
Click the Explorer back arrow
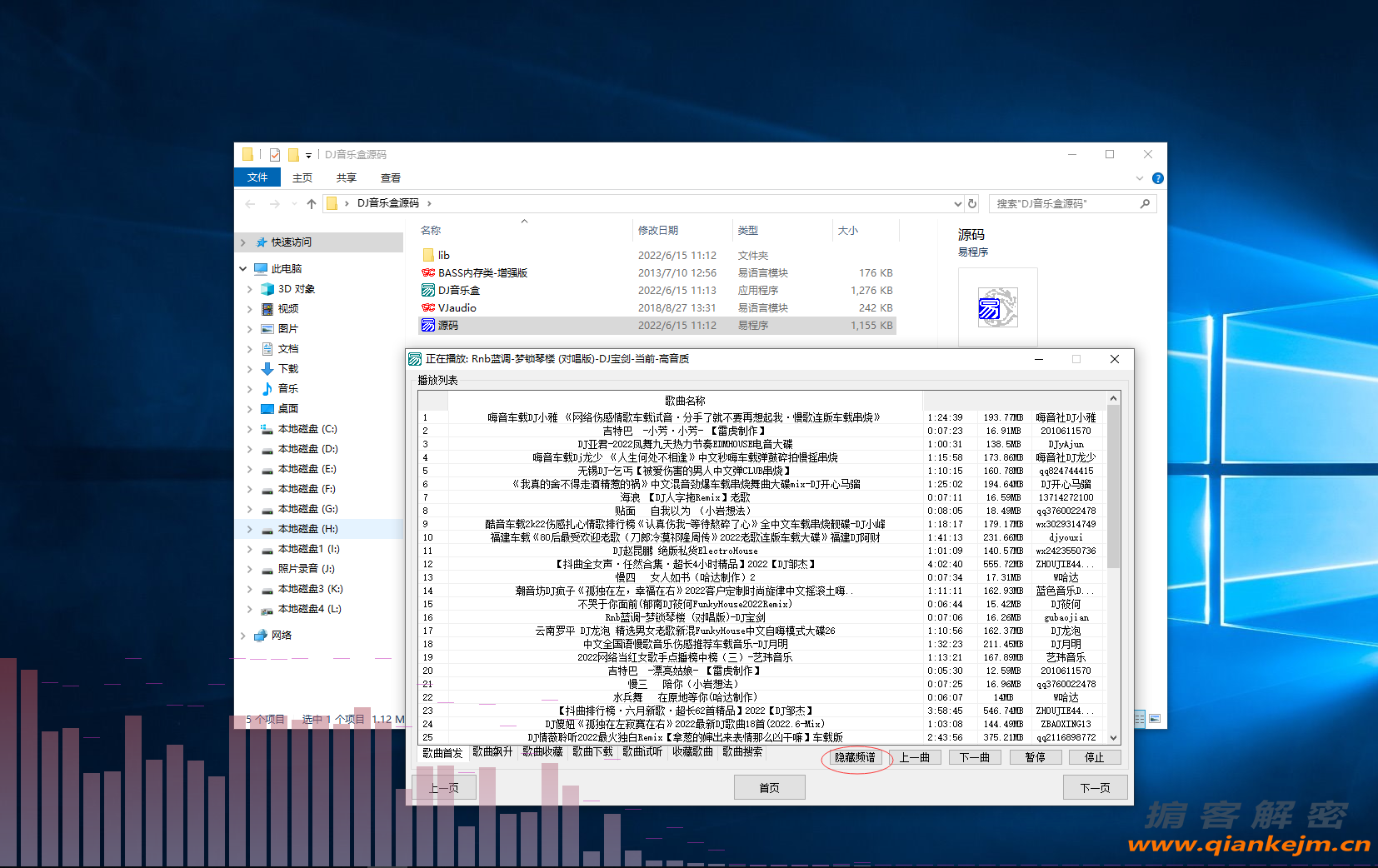pos(250,203)
